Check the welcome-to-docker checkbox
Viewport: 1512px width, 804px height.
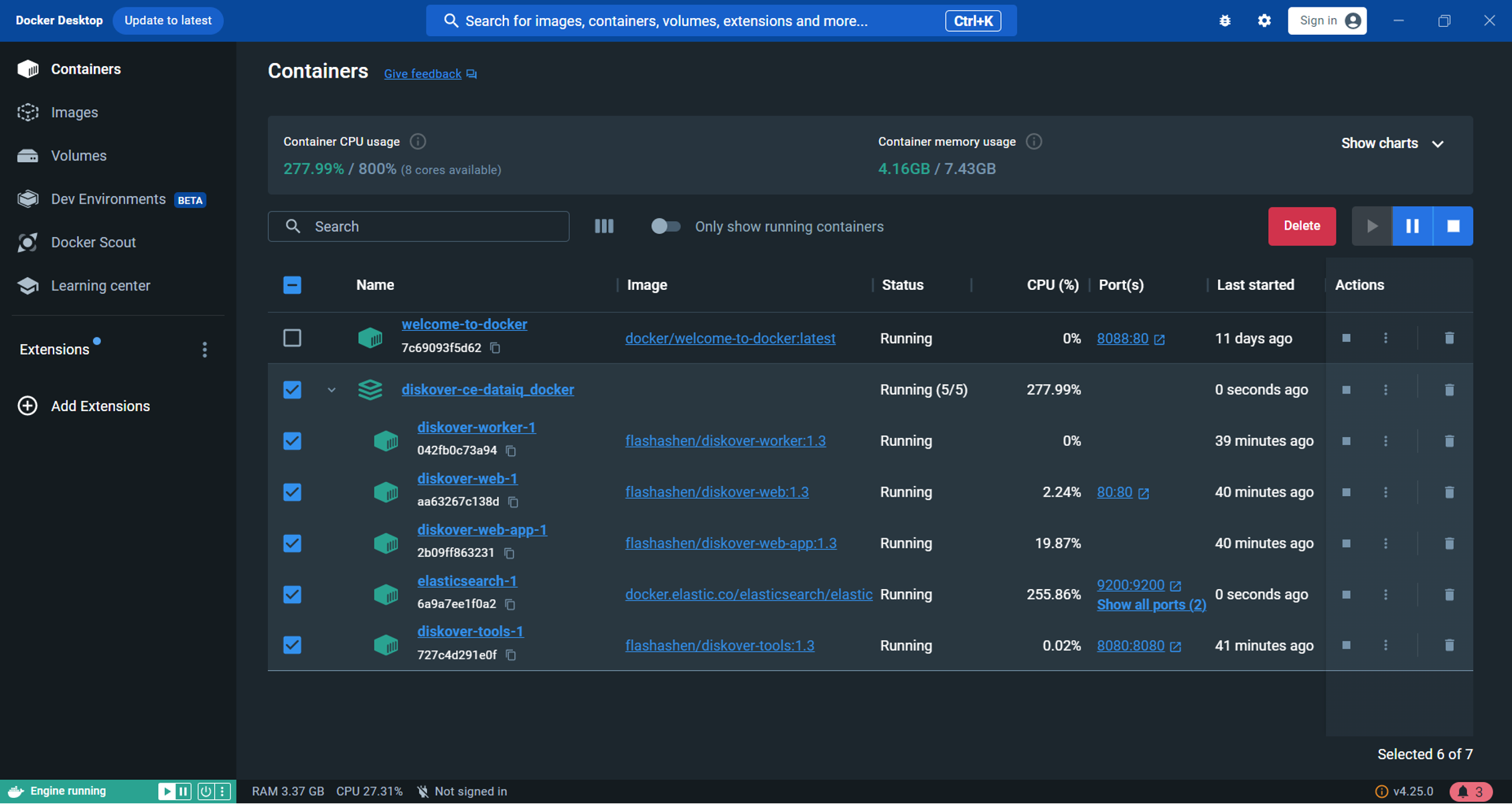[292, 338]
